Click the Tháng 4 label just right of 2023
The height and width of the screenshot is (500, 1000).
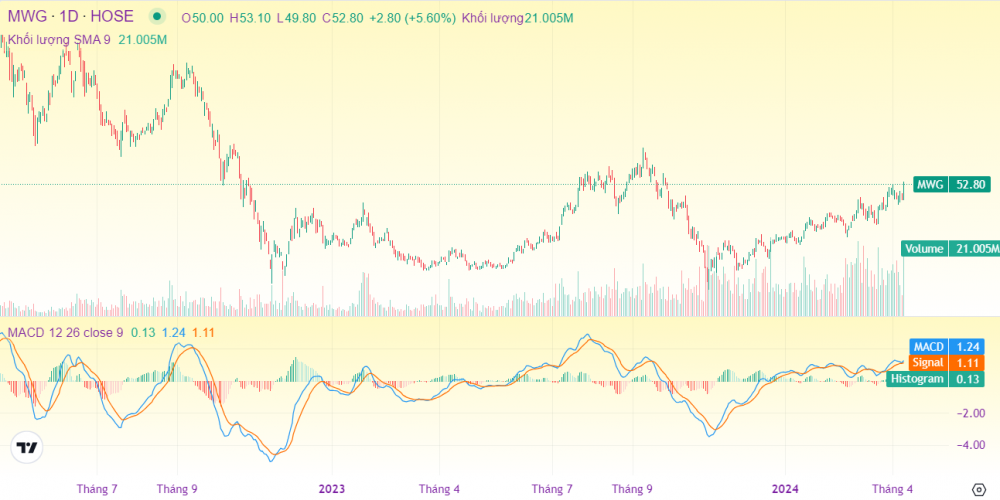(x=439, y=489)
